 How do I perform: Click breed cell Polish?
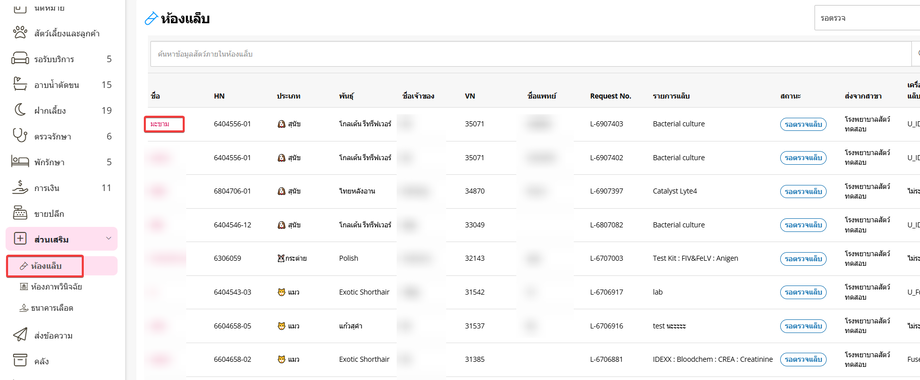(349, 258)
